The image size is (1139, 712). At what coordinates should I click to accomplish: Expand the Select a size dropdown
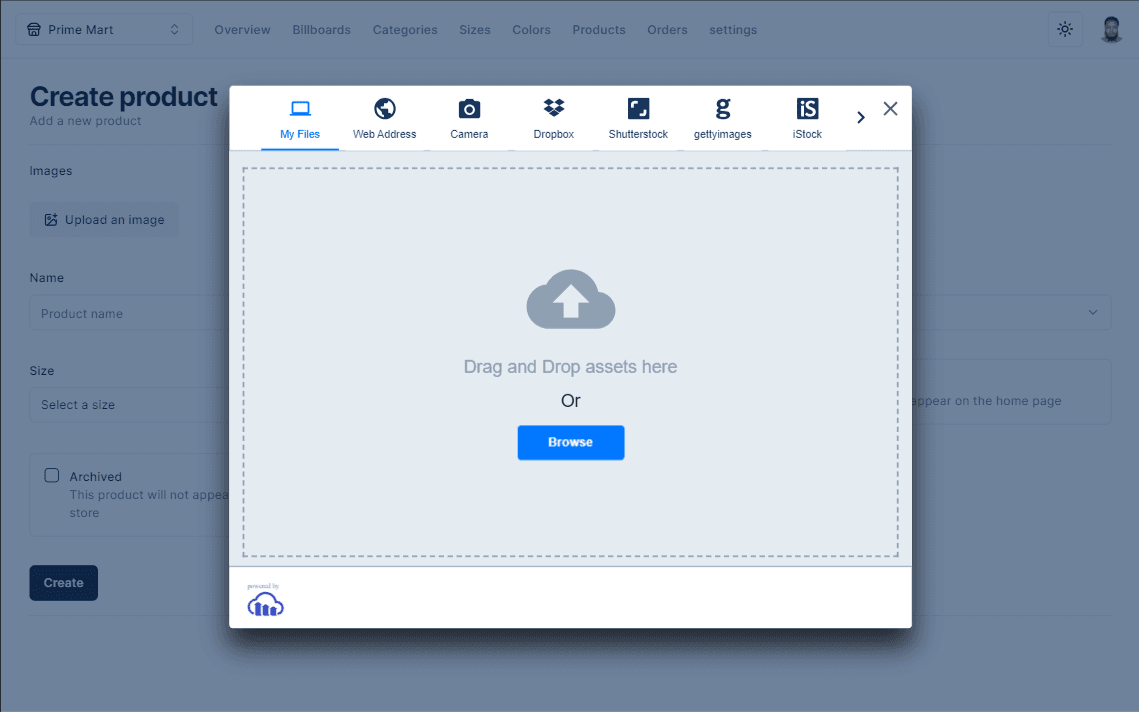coord(130,405)
